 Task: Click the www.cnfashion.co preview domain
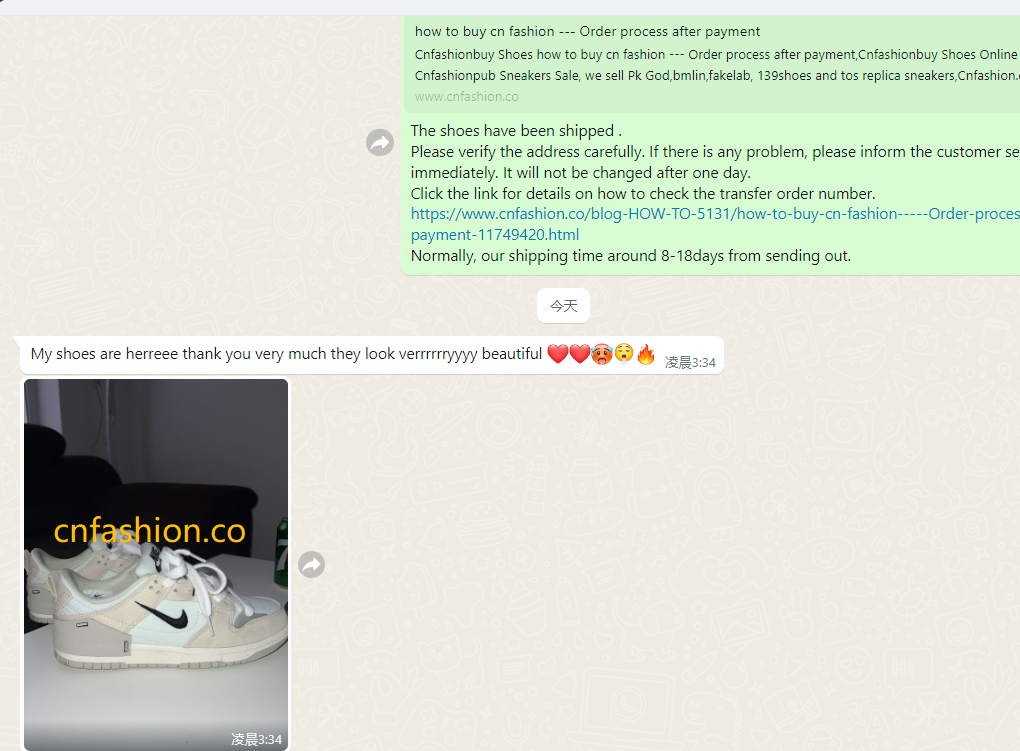click(466, 96)
